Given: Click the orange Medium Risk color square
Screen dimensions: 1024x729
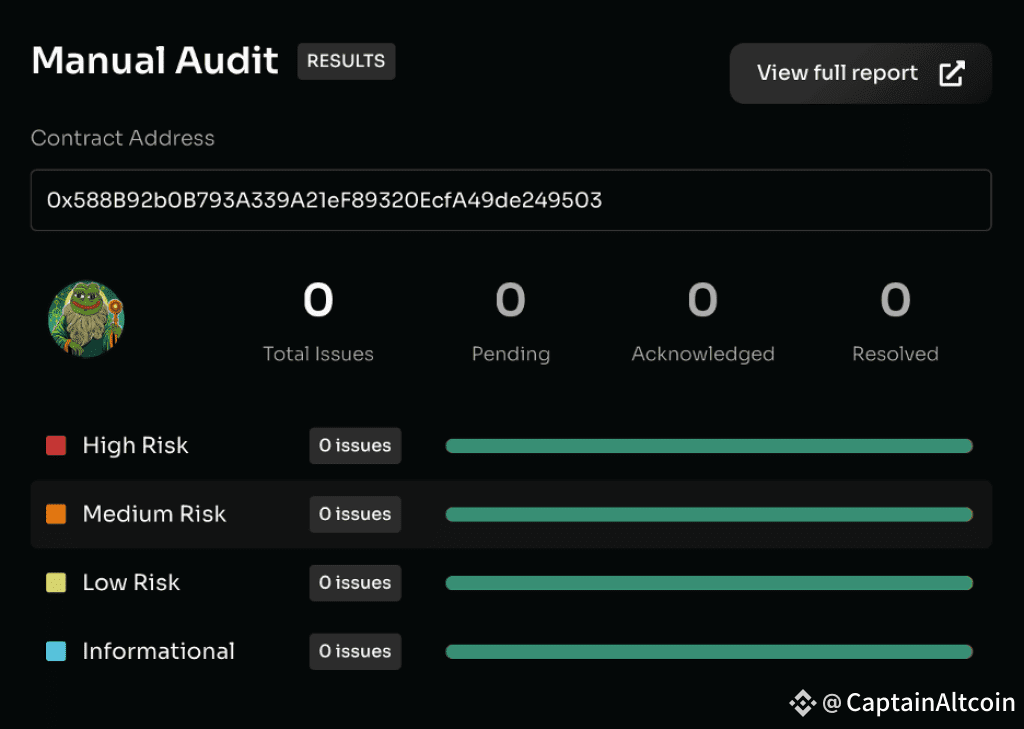Looking at the screenshot, I should coord(56,514).
